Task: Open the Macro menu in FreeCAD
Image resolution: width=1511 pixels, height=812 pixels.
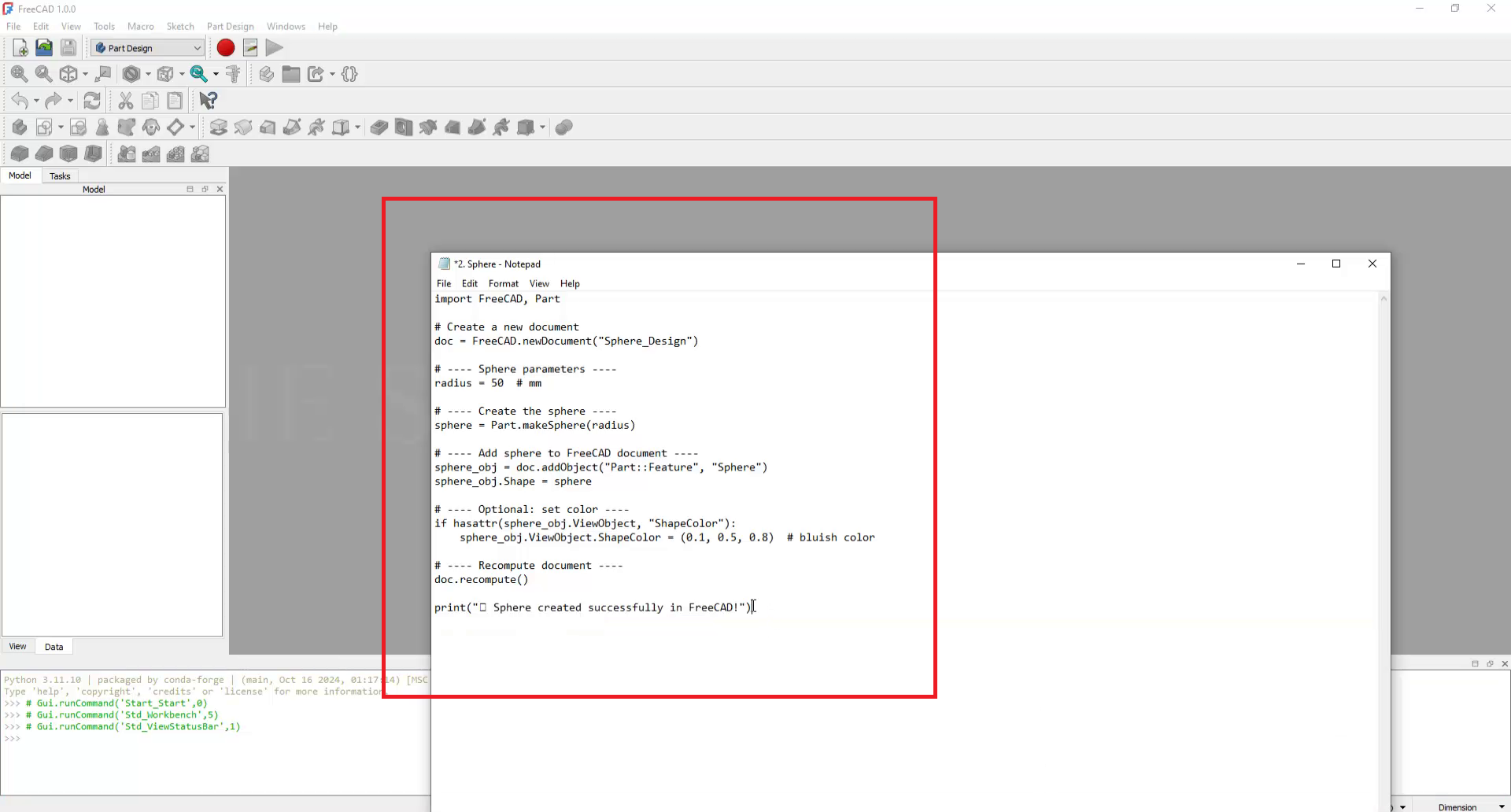Action: 140,26
